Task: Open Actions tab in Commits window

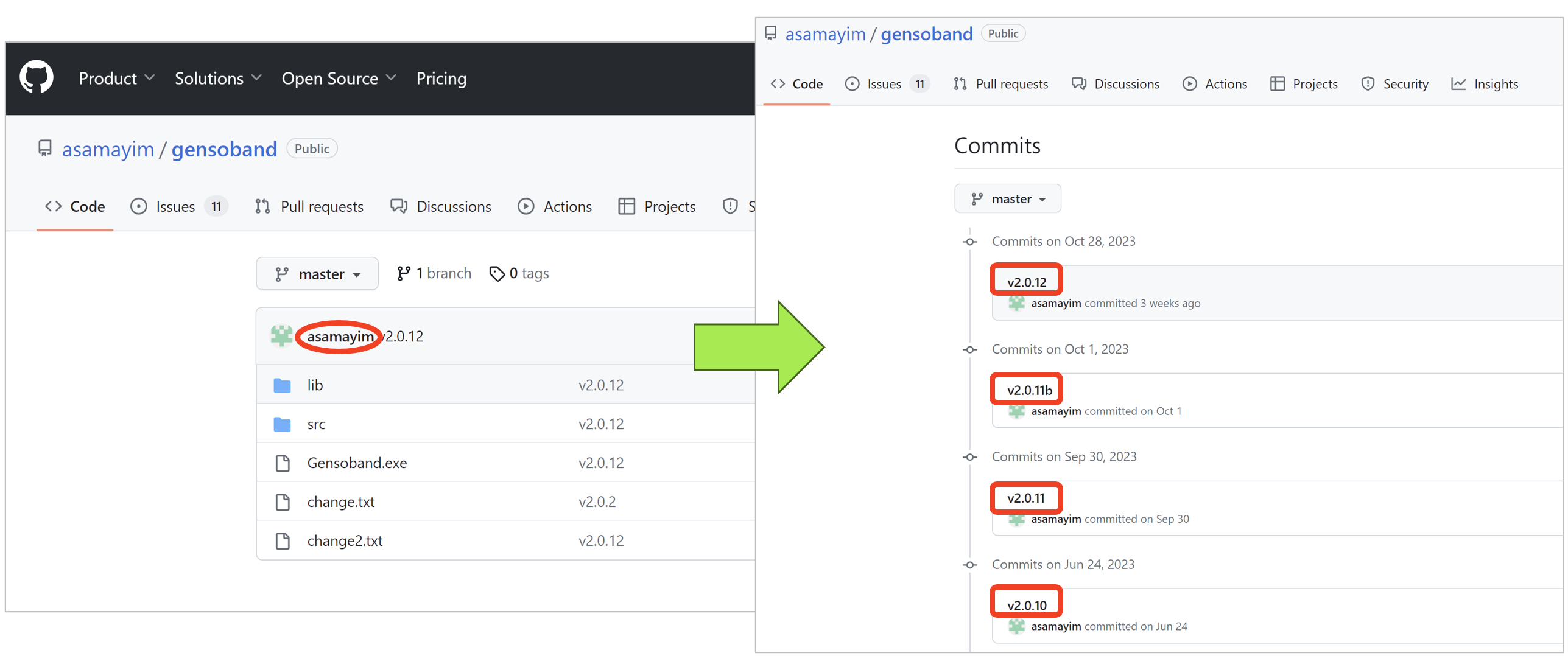Action: point(1215,84)
